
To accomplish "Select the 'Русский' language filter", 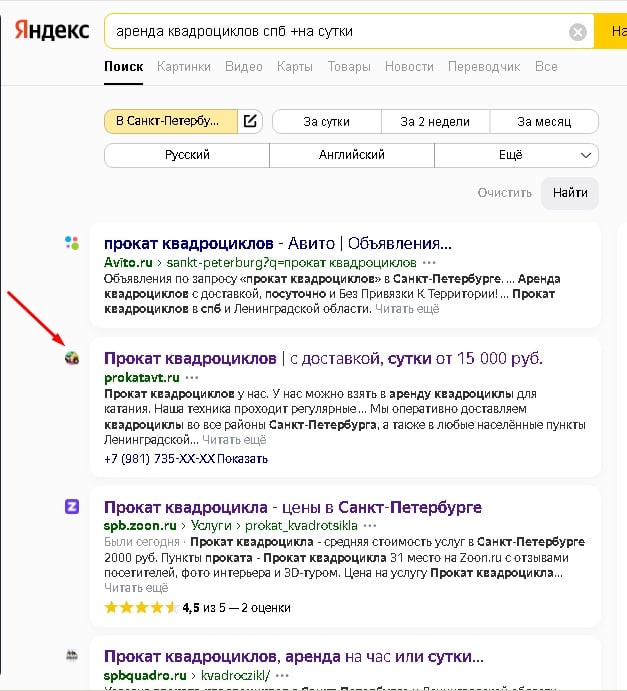I will tap(187, 155).
